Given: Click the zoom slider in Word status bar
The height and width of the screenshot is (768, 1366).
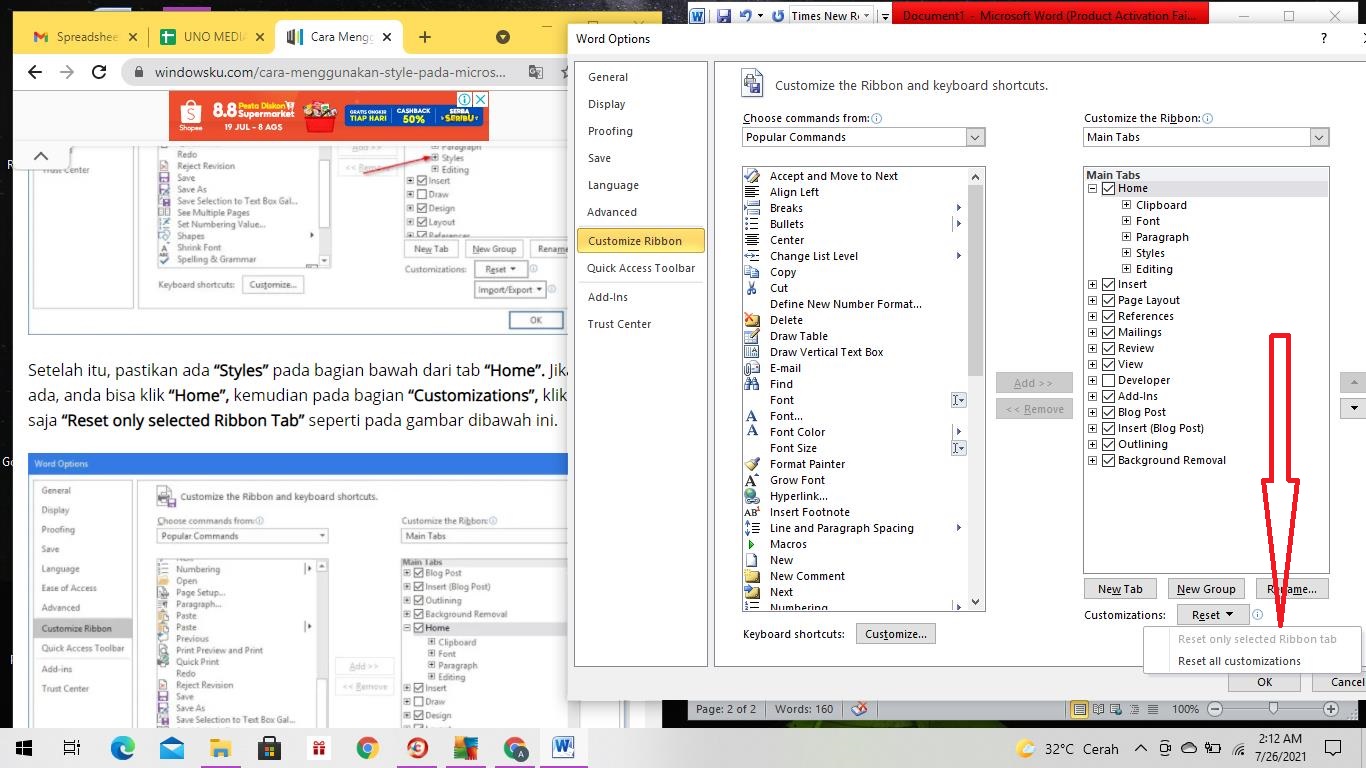Looking at the screenshot, I should point(1272,708).
